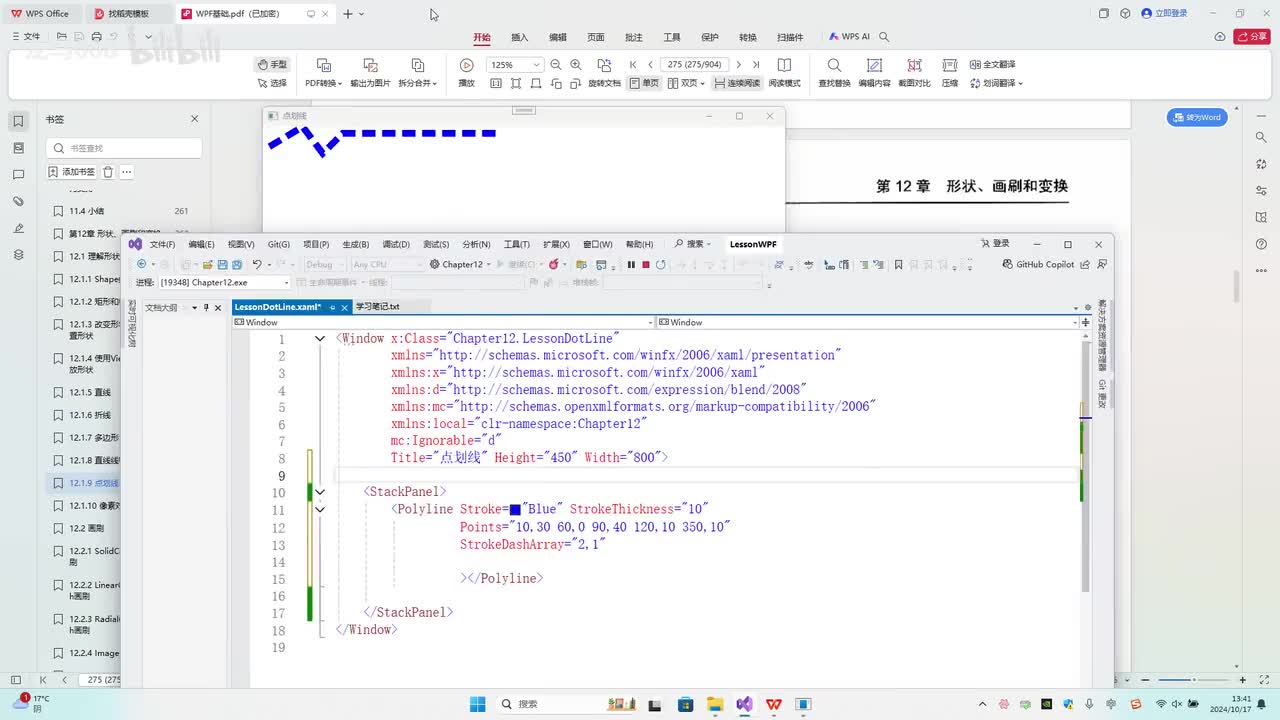Open Visual Studio from the Windows taskbar
The width and height of the screenshot is (1280, 720).
pyautogui.click(x=744, y=704)
